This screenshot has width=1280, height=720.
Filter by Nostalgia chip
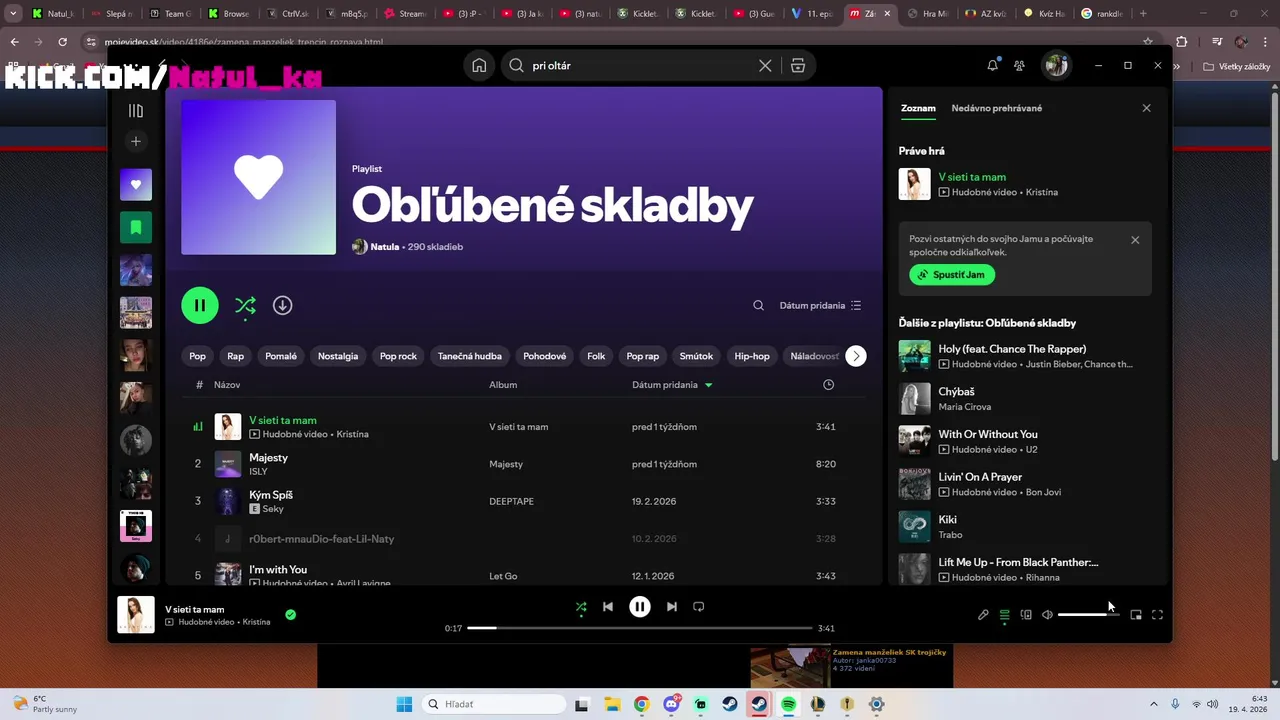coord(338,356)
